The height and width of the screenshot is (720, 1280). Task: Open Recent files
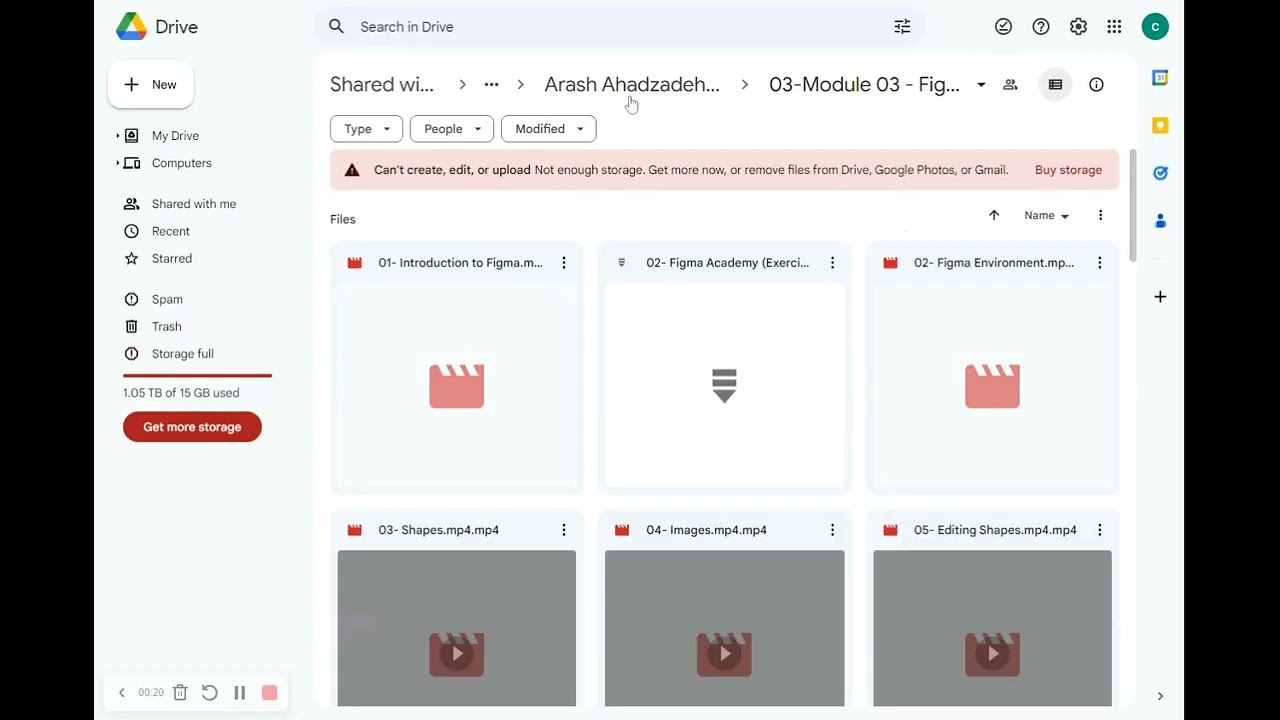click(170, 231)
